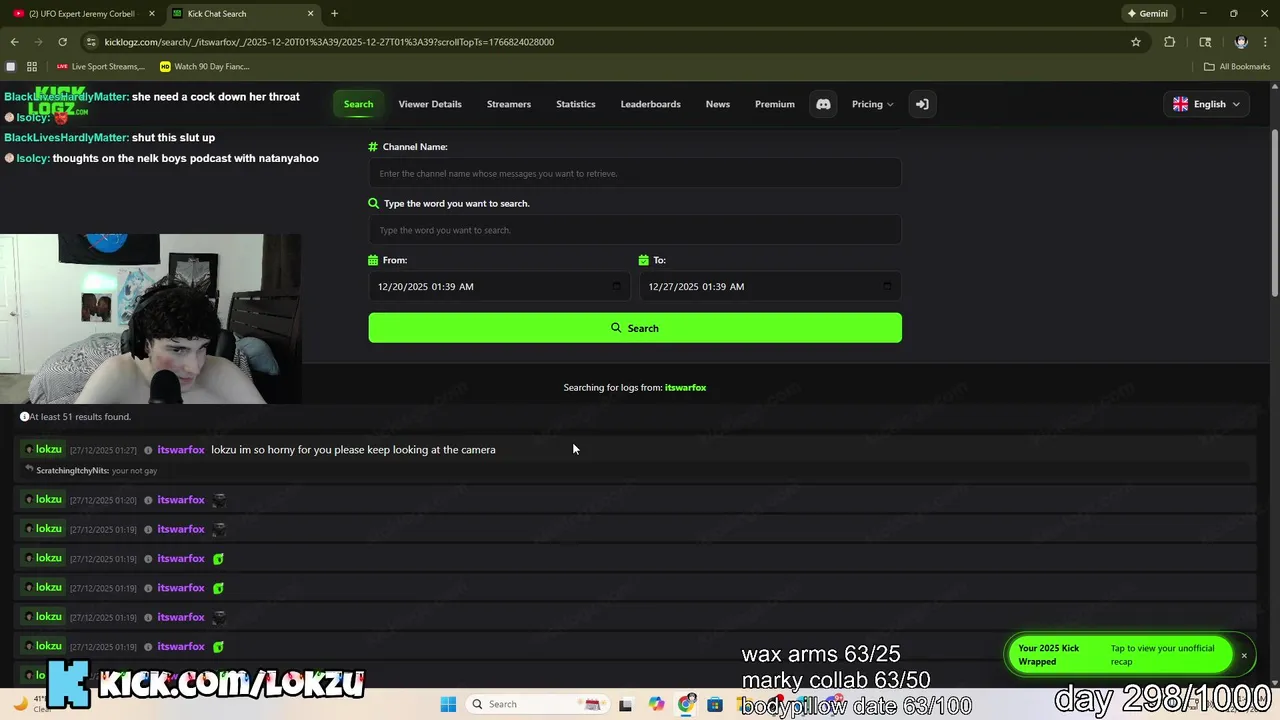Click ScratchingItchyNits reply 'your not gay'
Screen dimensions: 1280x720
click(x=97, y=471)
